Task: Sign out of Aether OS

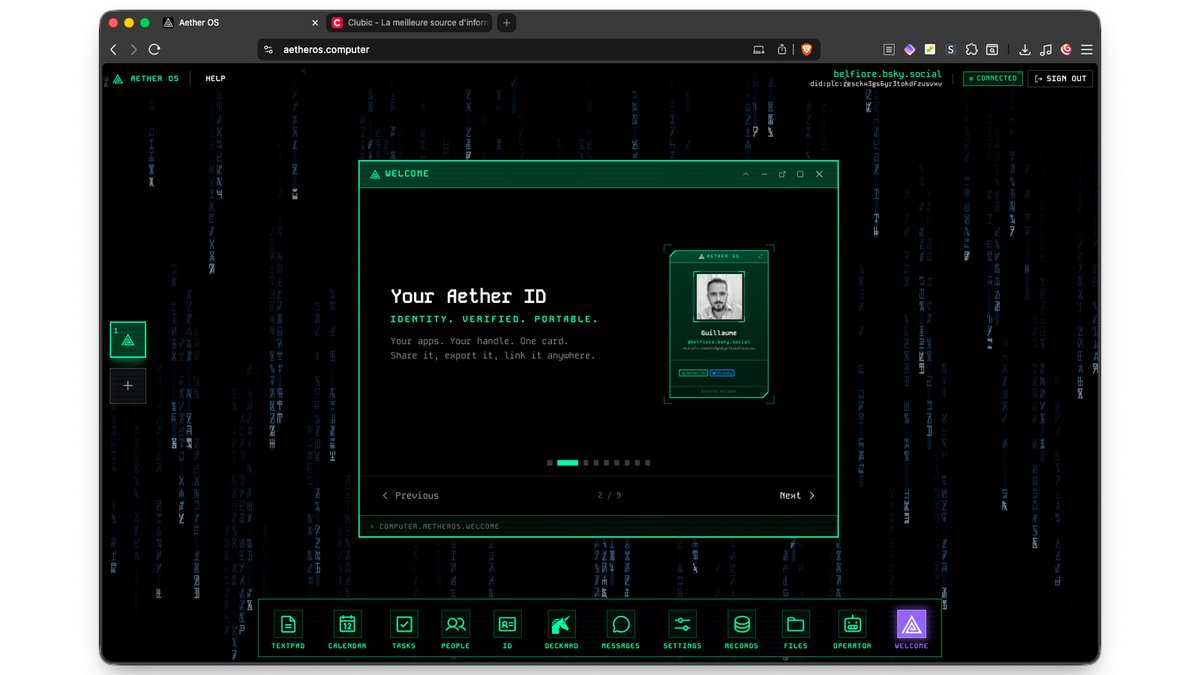Action: point(1061,78)
